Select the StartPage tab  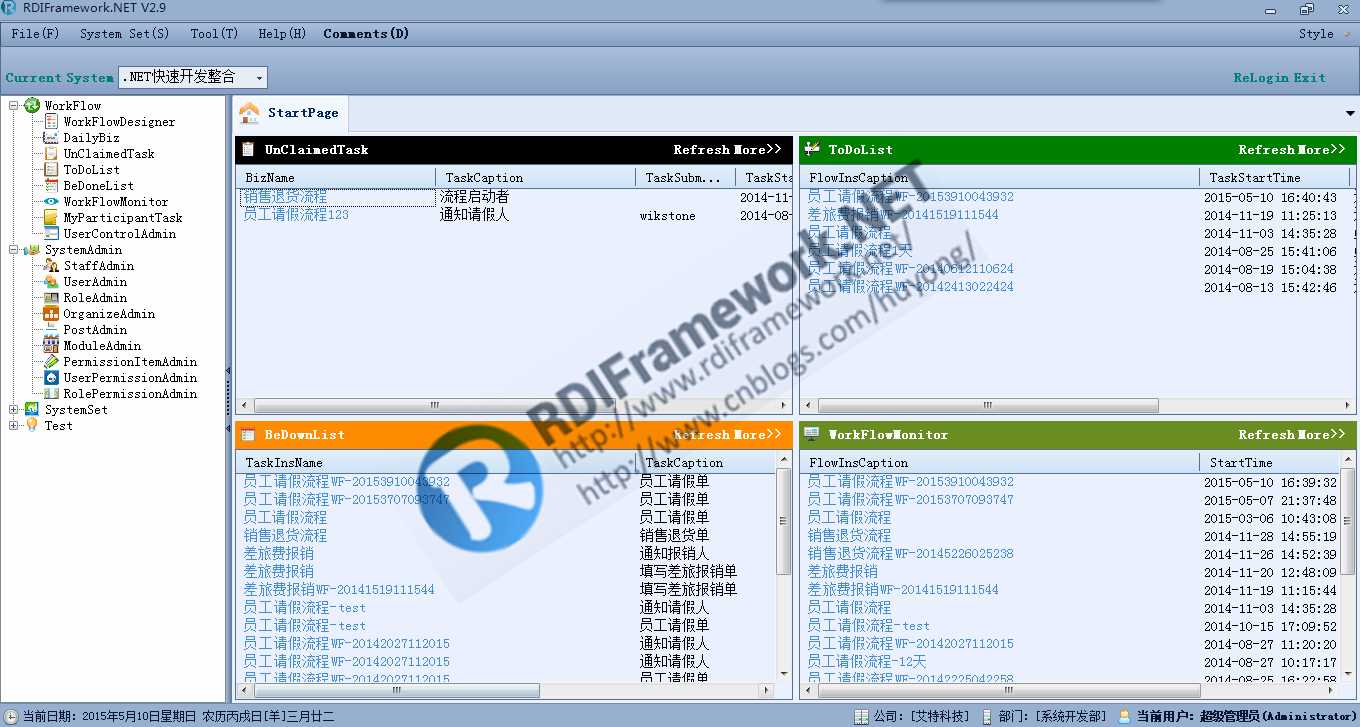click(x=291, y=113)
